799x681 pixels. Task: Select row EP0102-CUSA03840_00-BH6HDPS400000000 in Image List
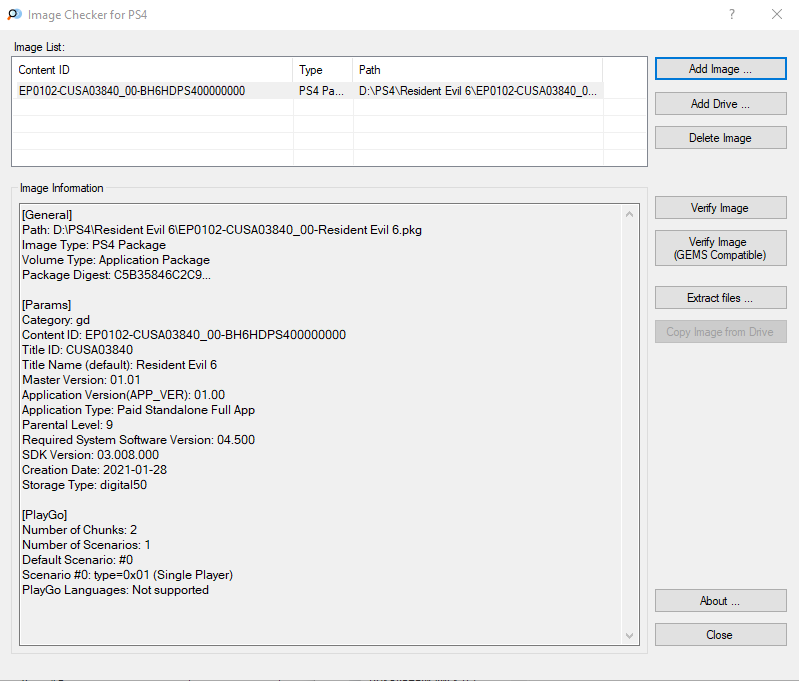(310, 91)
